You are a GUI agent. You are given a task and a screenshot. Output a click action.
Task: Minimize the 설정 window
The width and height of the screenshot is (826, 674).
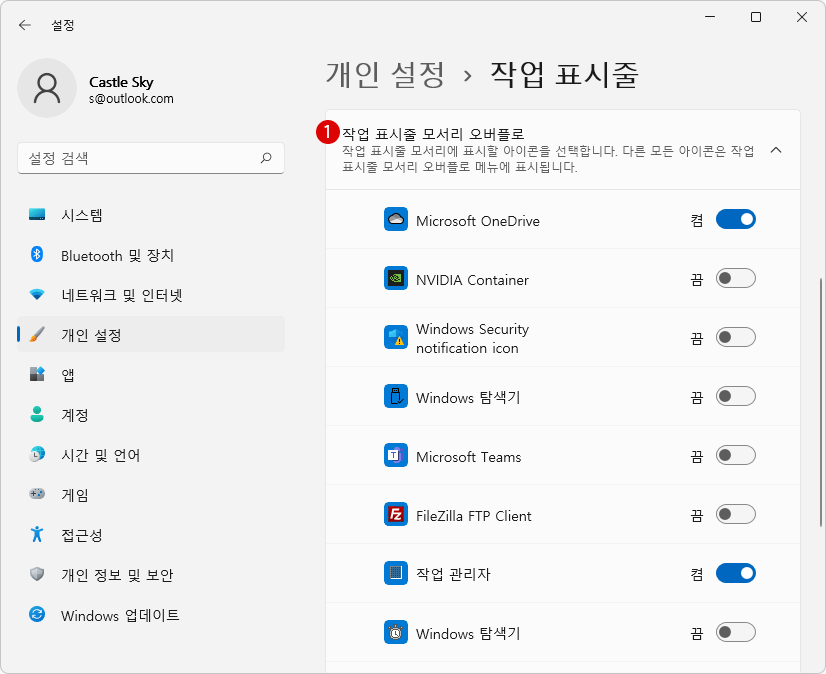[x=710, y=17]
